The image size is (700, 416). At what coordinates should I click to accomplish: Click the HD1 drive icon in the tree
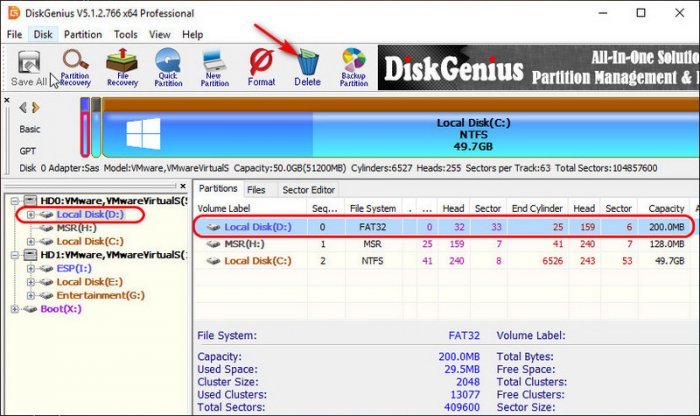tap(30, 254)
